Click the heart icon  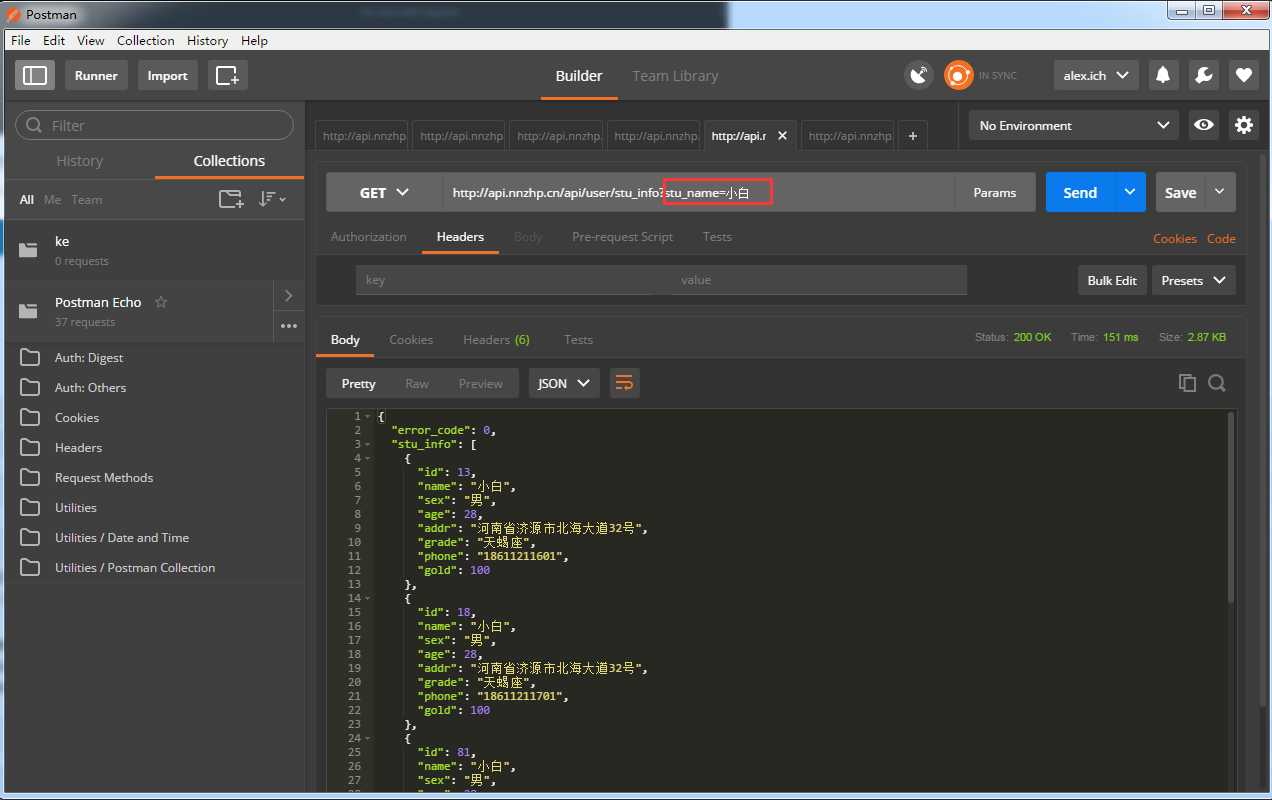[1243, 75]
